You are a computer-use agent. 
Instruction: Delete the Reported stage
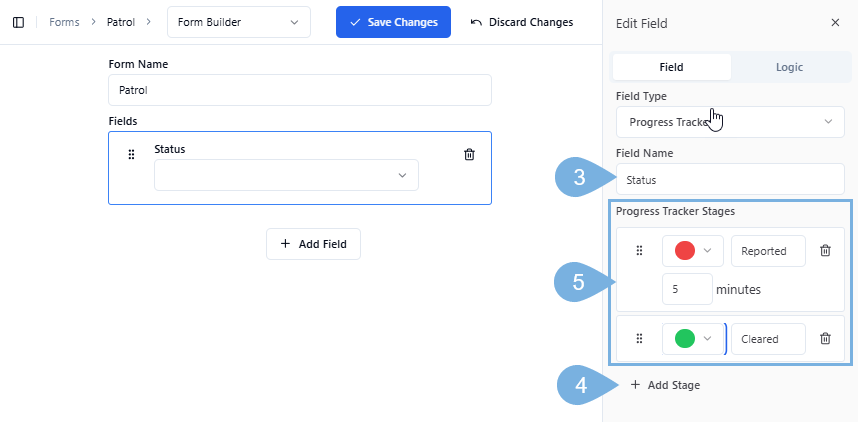tap(825, 251)
